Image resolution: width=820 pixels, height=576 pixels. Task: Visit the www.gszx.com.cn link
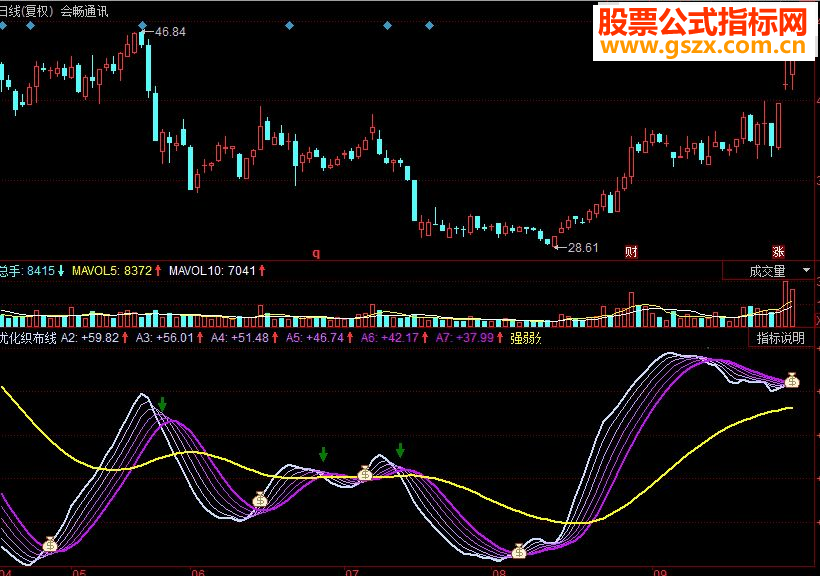pyautogui.click(x=700, y=47)
